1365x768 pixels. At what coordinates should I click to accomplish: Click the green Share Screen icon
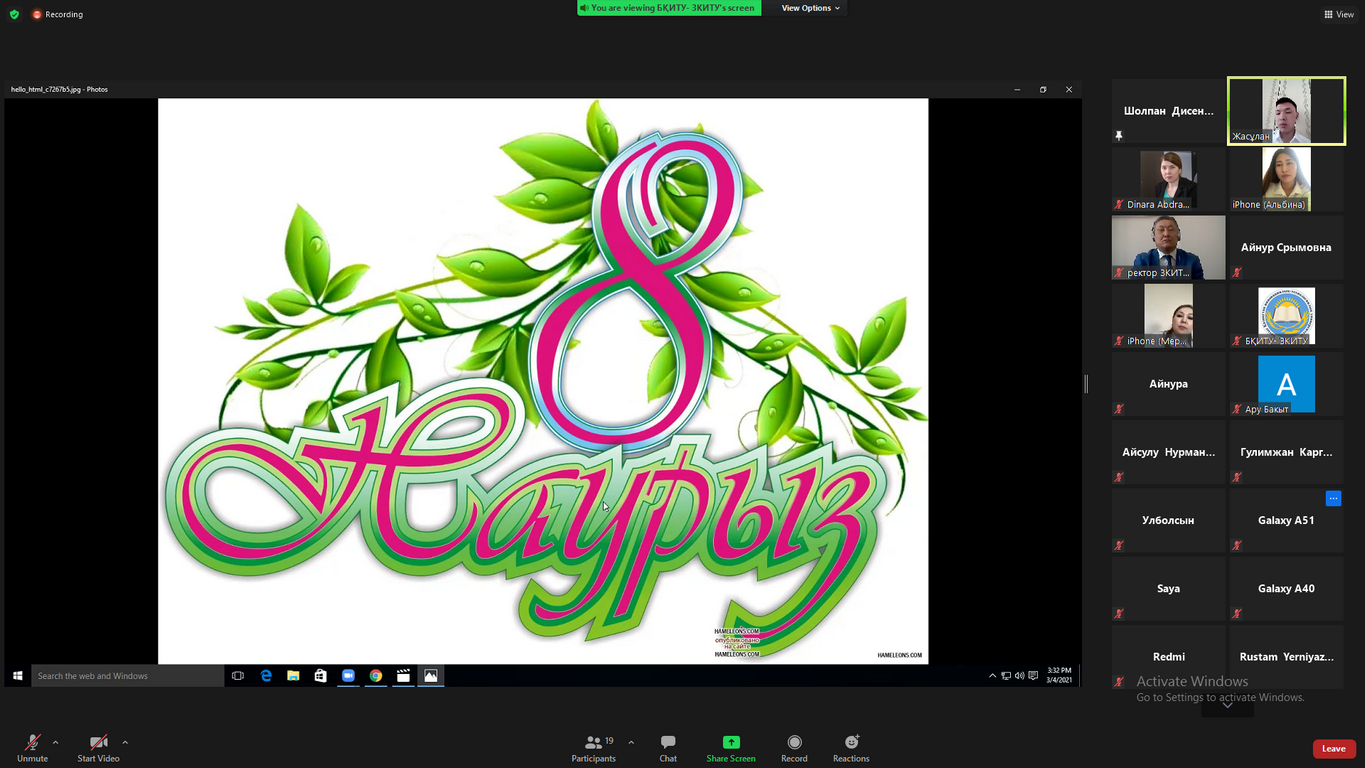tap(731, 742)
